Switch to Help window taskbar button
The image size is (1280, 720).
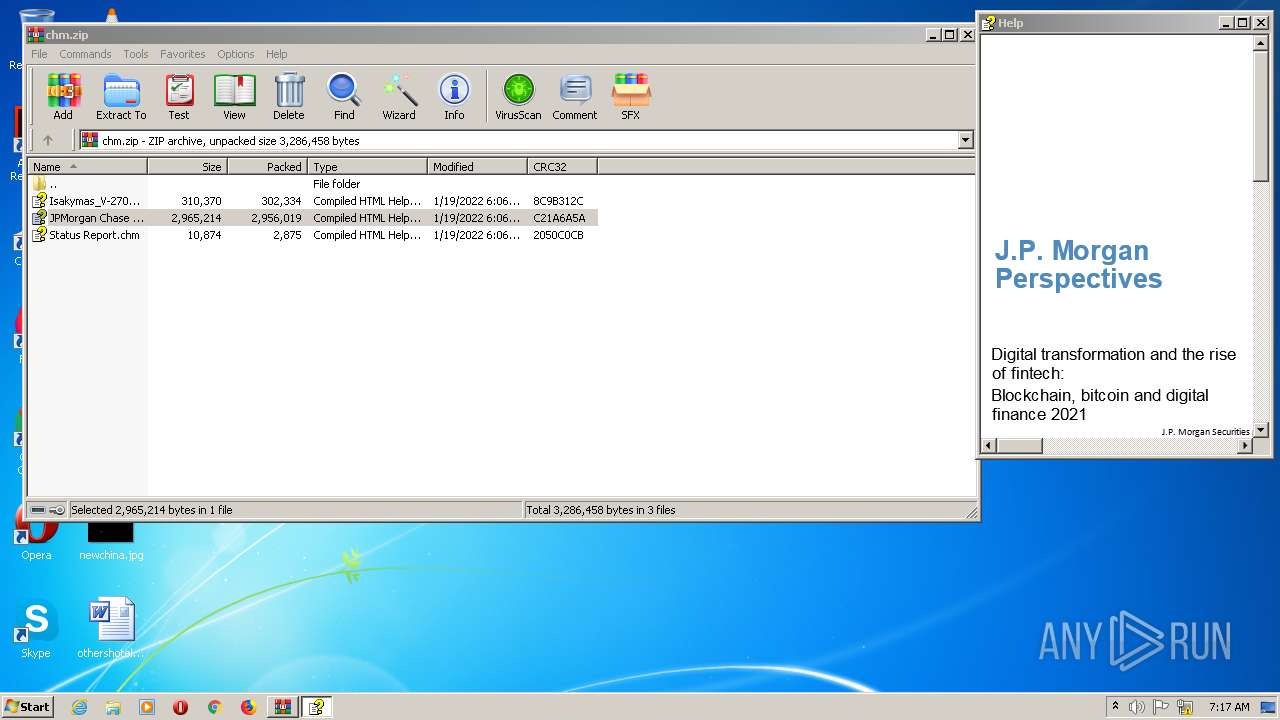pyautogui.click(x=316, y=707)
